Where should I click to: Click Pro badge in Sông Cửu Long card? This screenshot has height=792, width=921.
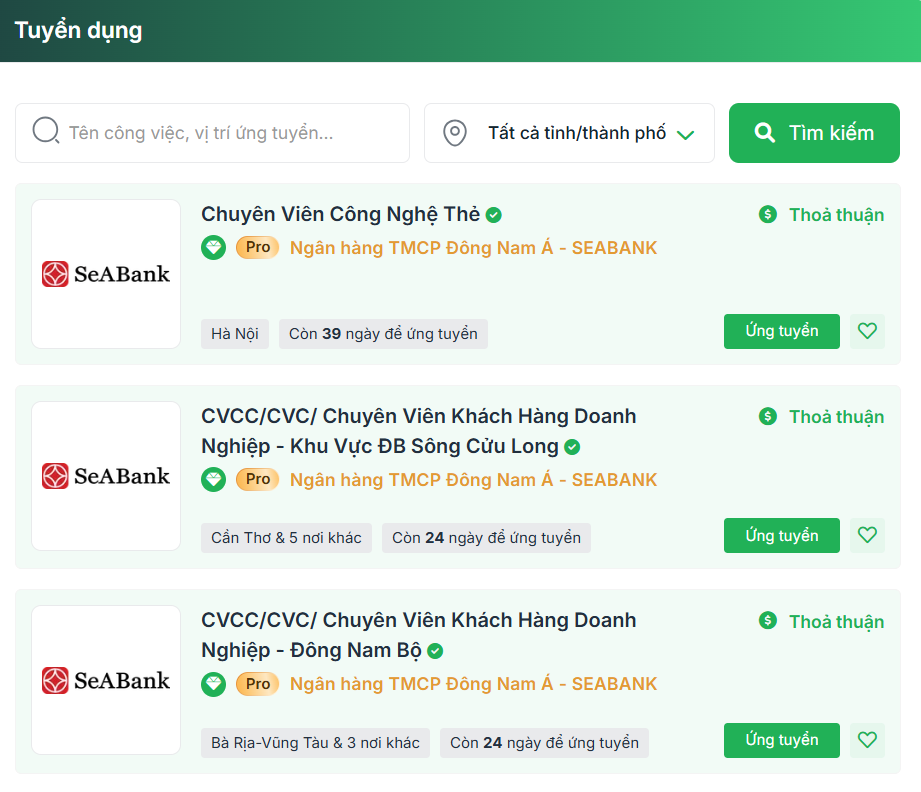pyautogui.click(x=257, y=479)
